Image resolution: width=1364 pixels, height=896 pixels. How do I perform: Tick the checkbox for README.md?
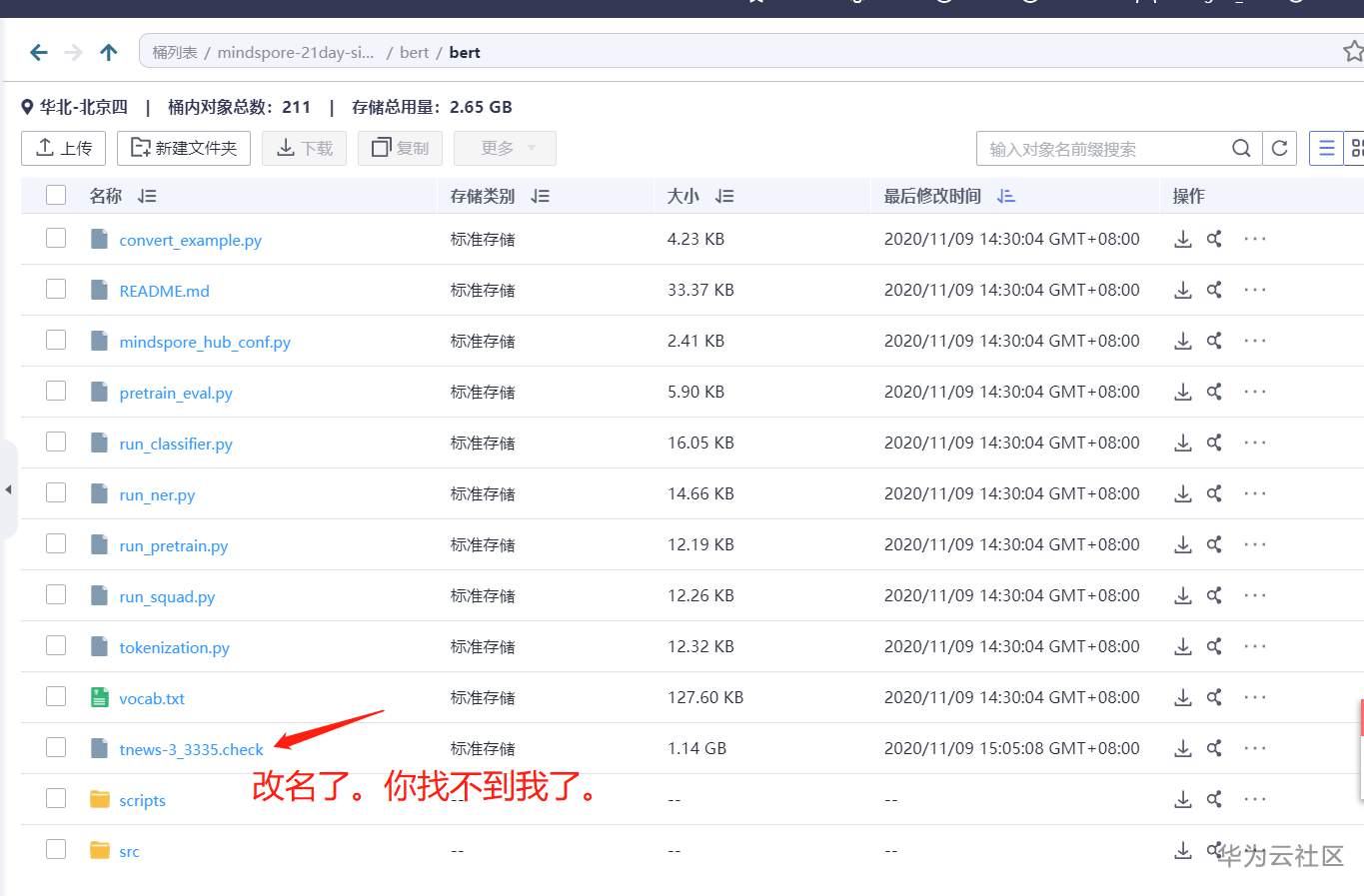click(56, 289)
